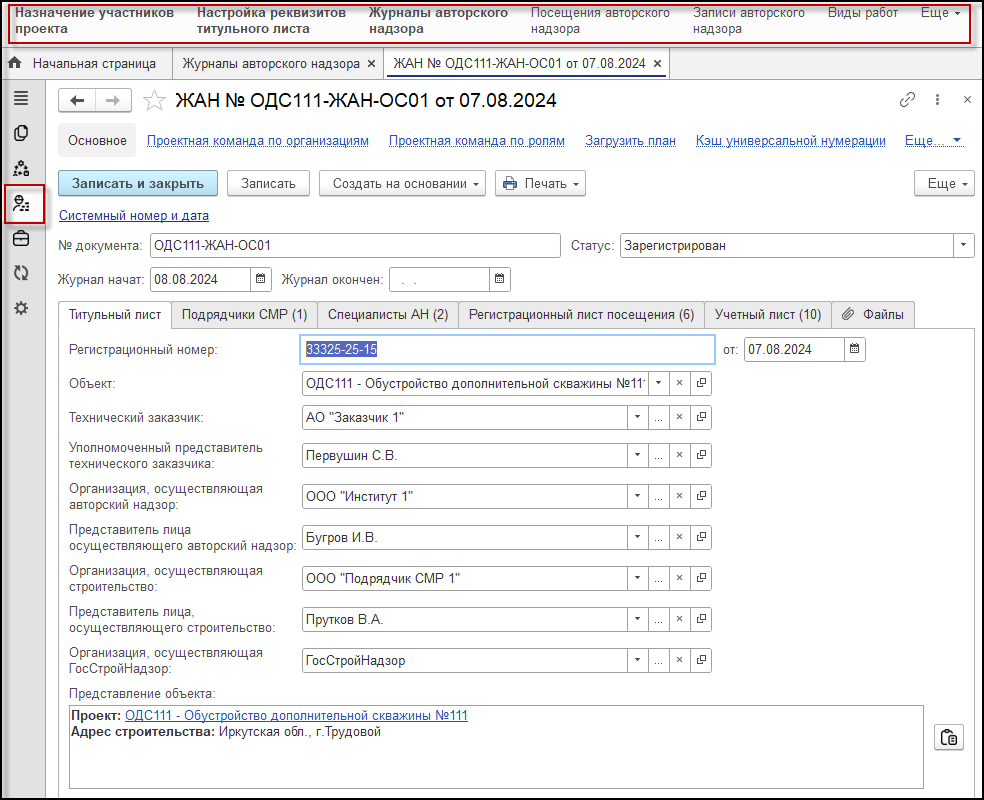Click the briefcase icon in sidebar
Image resolution: width=984 pixels, height=800 pixels.
point(21,238)
